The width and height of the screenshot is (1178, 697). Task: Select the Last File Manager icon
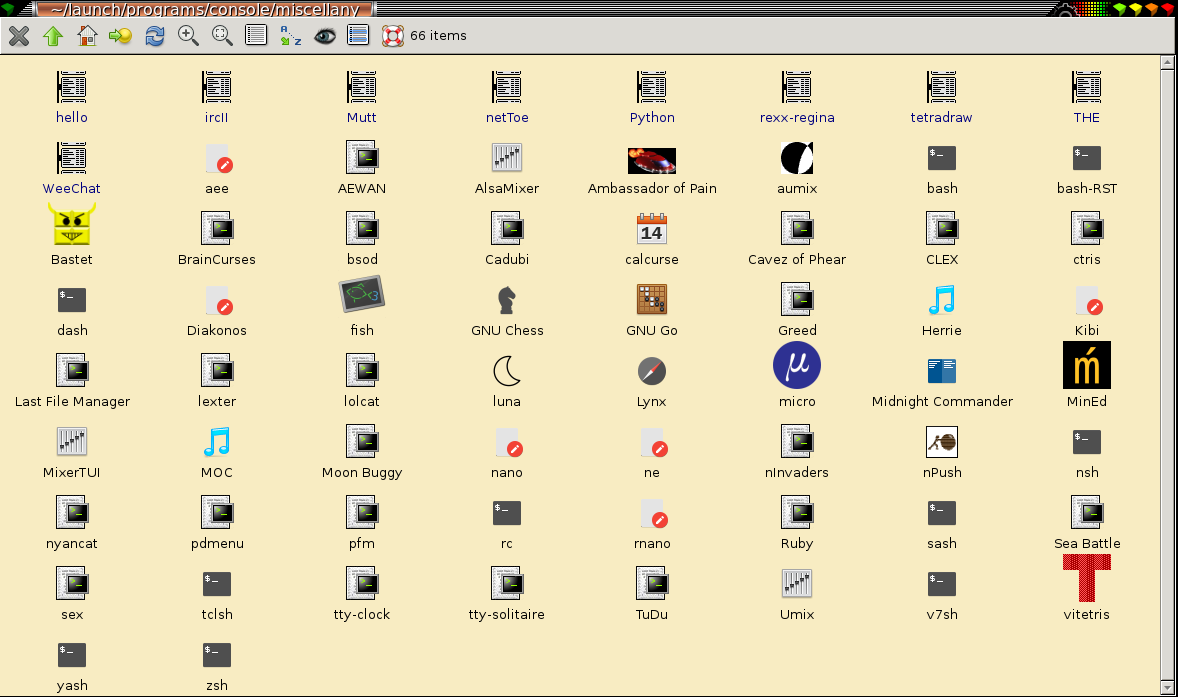click(72, 370)
